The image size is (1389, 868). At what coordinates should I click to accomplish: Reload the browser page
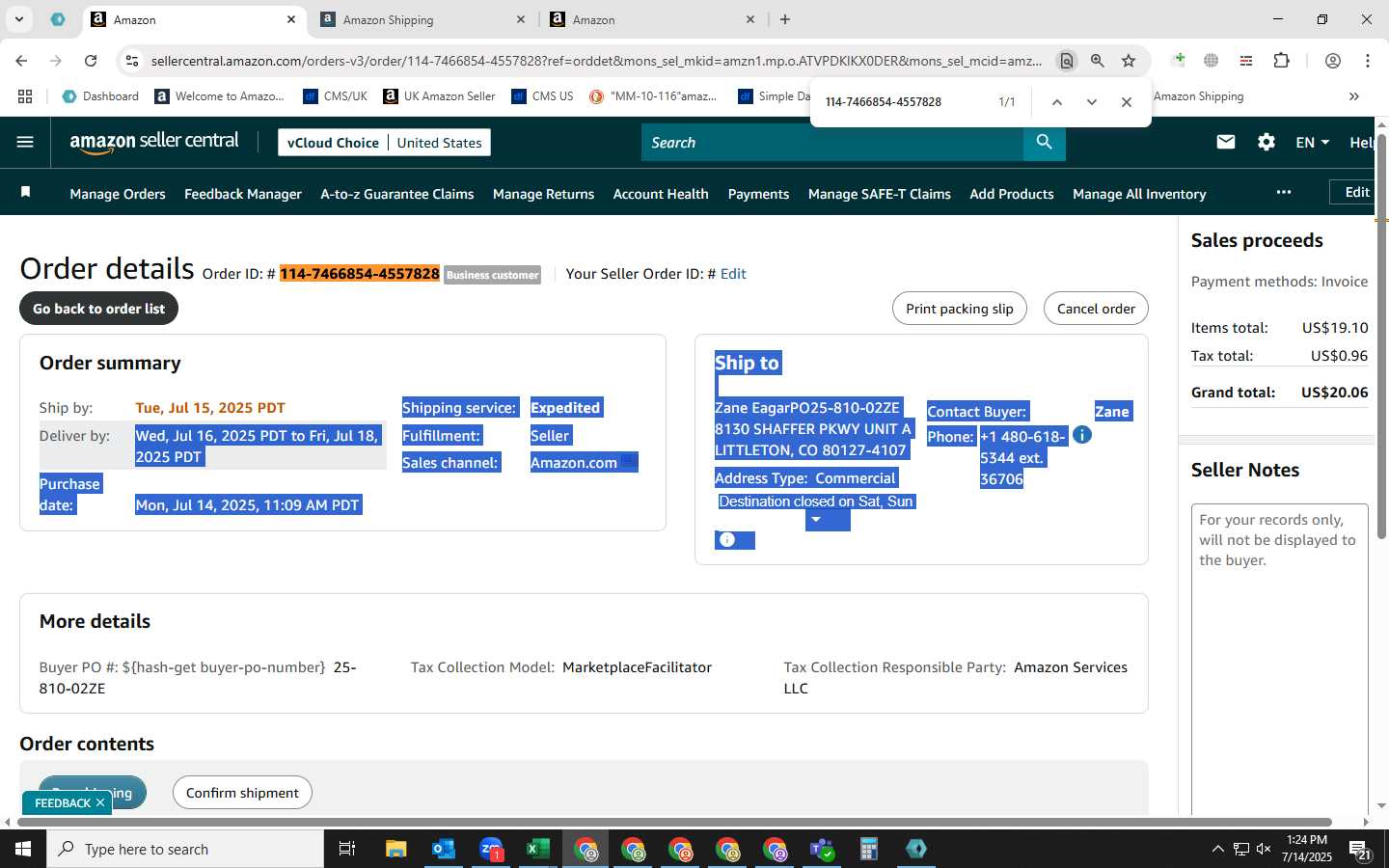pos(91,61)
